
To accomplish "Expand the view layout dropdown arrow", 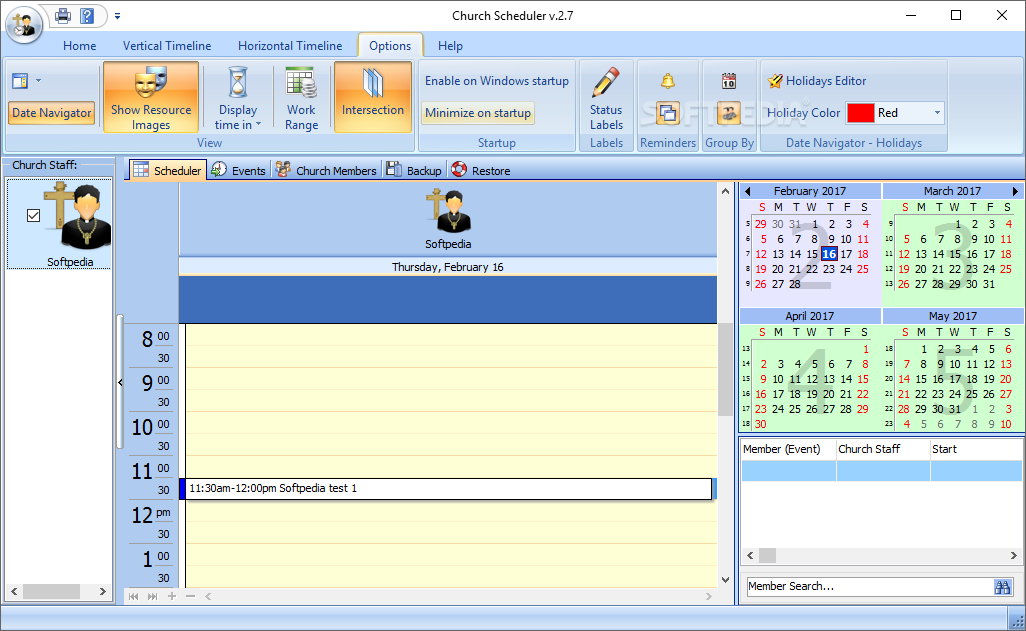I will (x=38, y=81).
